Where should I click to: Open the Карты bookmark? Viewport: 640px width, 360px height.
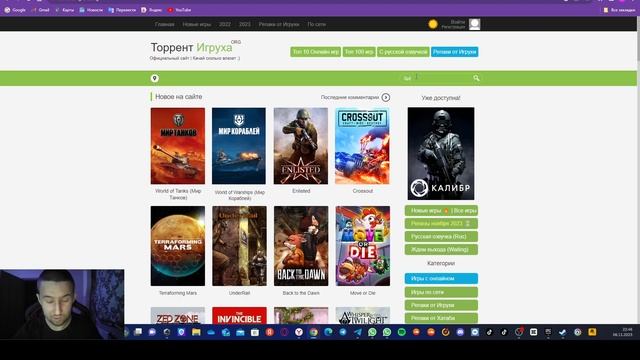click(64, 10)
